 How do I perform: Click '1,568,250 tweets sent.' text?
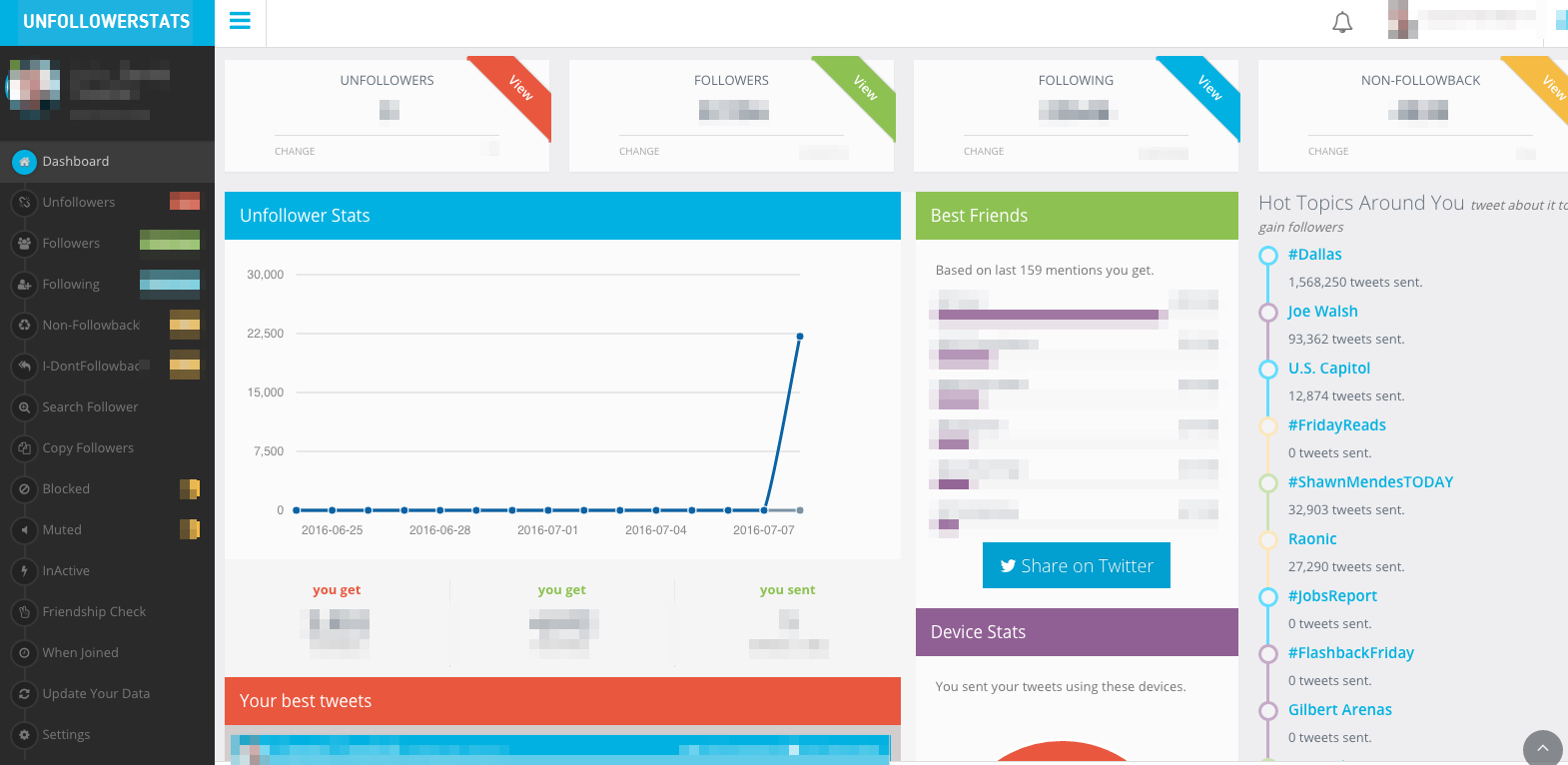(1355, 283)
